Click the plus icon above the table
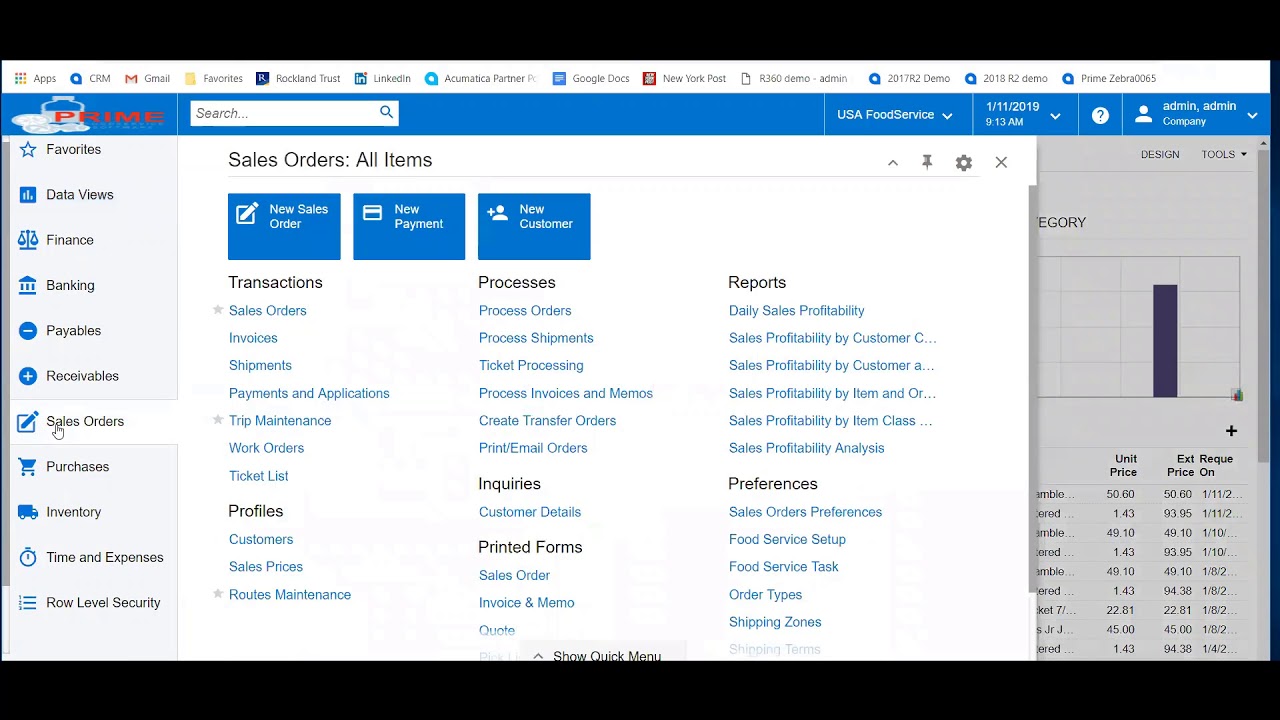1280x720 pixels. click(1231, 431)
